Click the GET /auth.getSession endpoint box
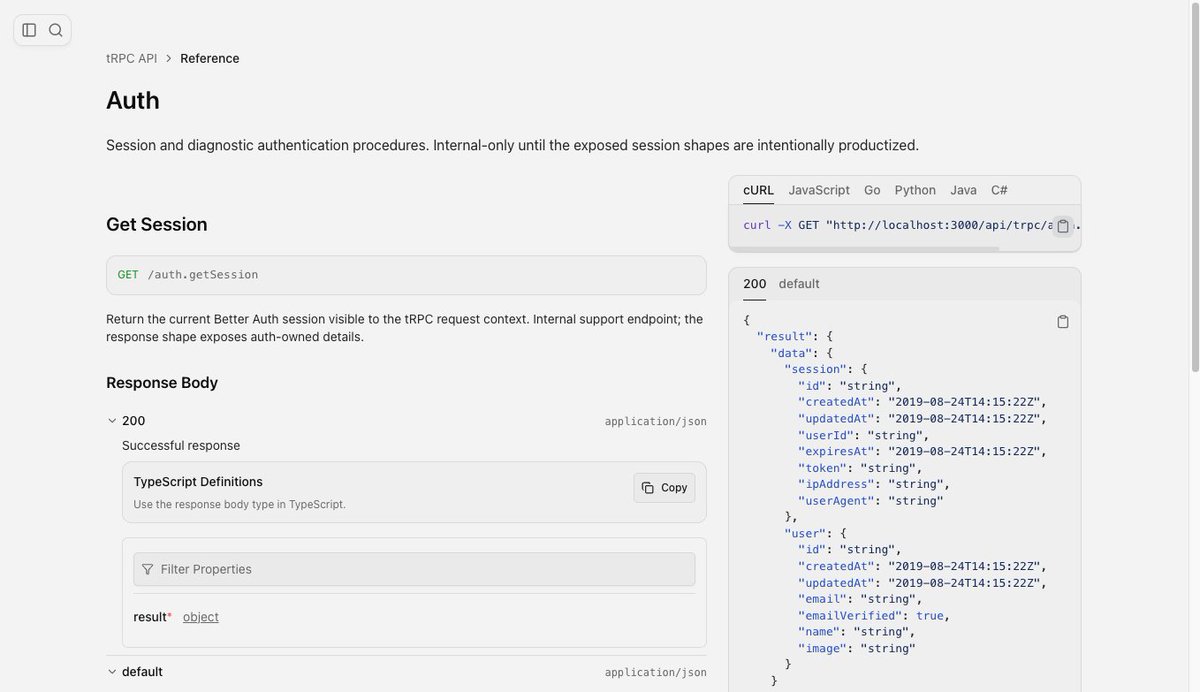1200x692 pixels. click(x=406, y=275)
